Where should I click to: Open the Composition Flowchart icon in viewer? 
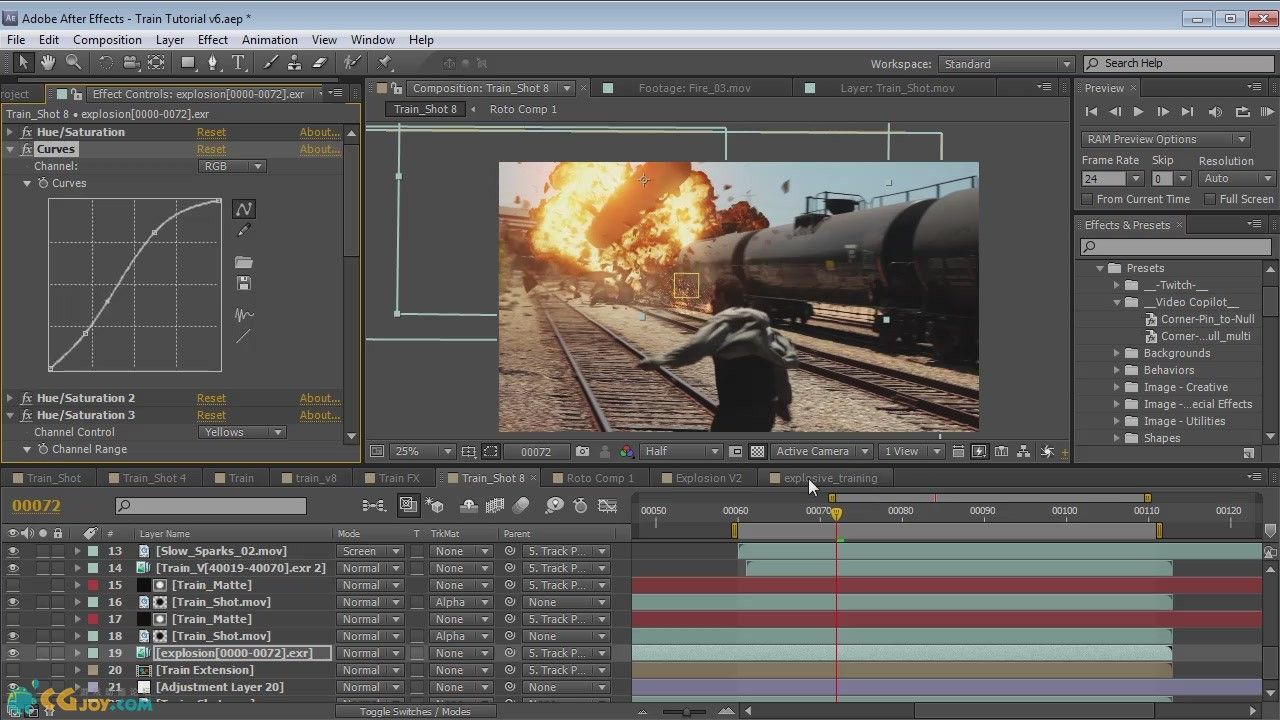tap(1024, 452)
